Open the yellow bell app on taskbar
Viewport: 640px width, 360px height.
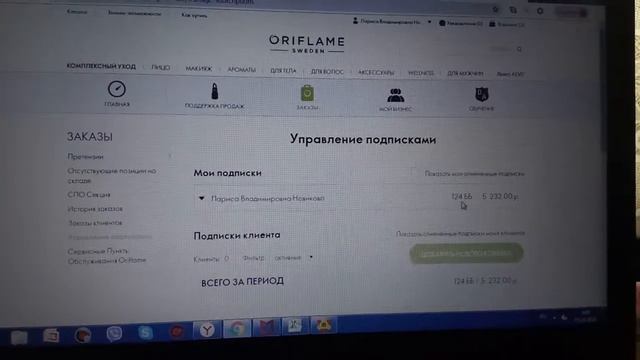tap(324, 325)
